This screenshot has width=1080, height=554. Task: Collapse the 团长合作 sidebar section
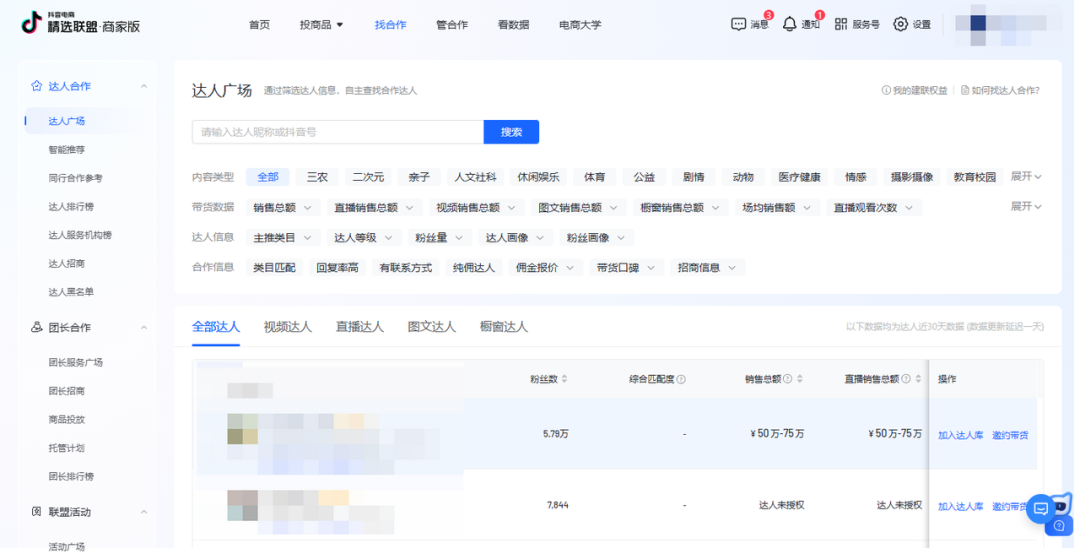(x=144, y=327)
